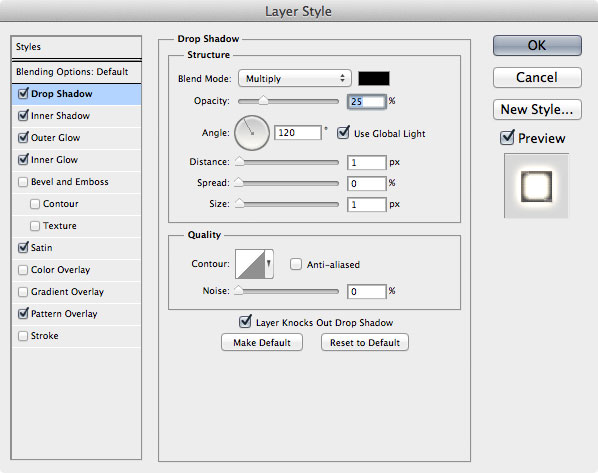This screenshot has height=473, width=598.
Task: Click the Size pixel field
Action: (x=367, y=204)
